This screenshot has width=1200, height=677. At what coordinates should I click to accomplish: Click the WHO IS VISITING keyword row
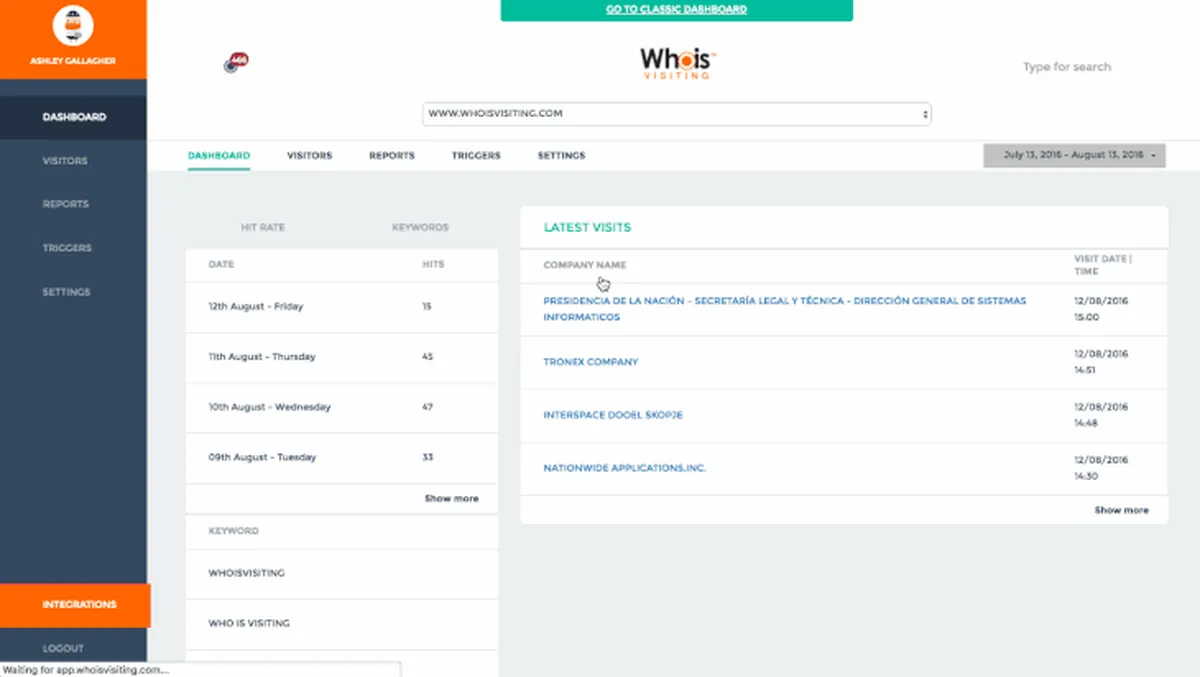[342, 624]
